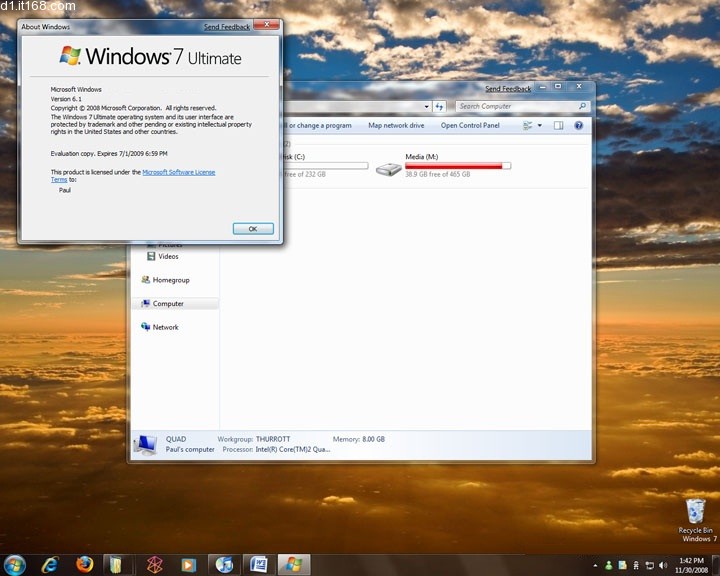Close the About Windows dialog
This screenshot has width=720, height=576.
266,24
